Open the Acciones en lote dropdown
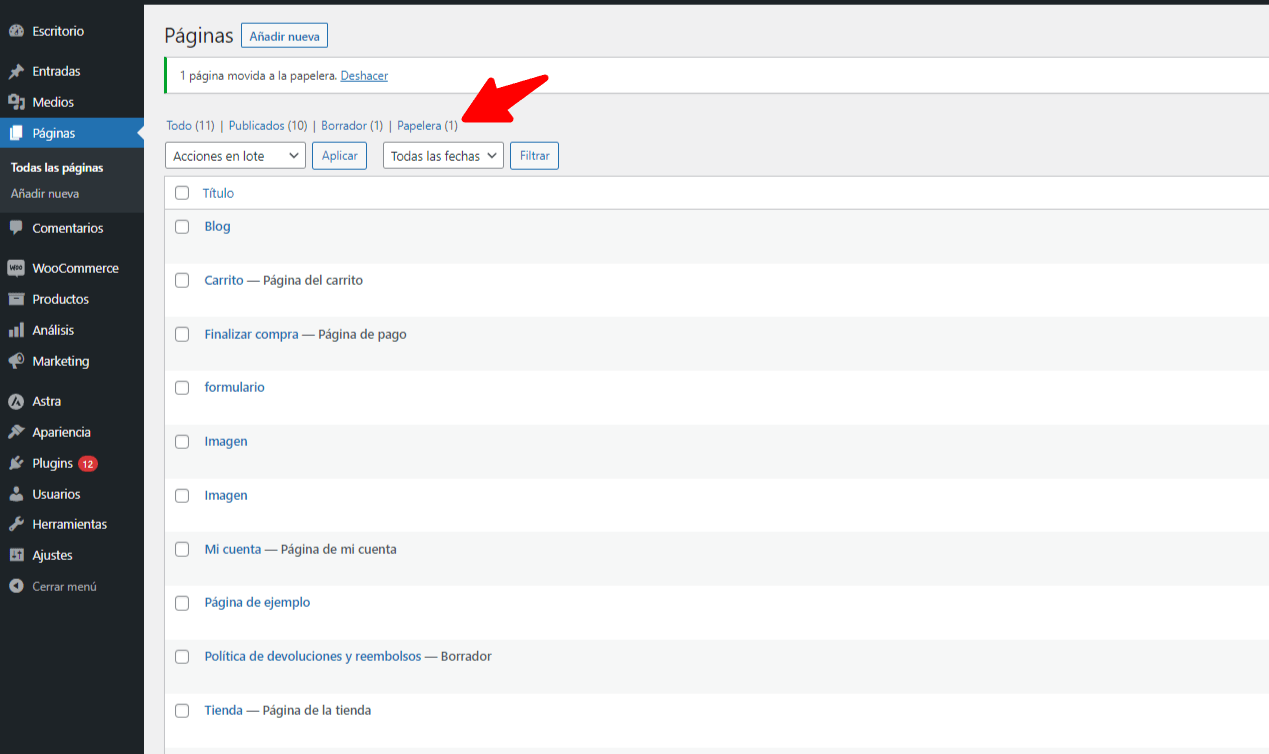The image size is (1269, 754). pos(236,156)
